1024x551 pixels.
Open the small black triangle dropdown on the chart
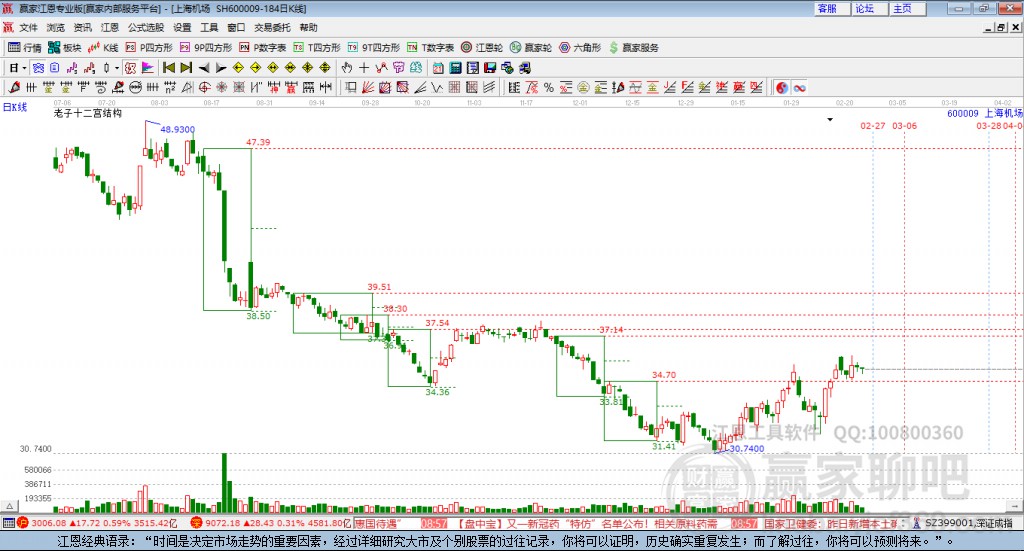click(x=830, y=119)
